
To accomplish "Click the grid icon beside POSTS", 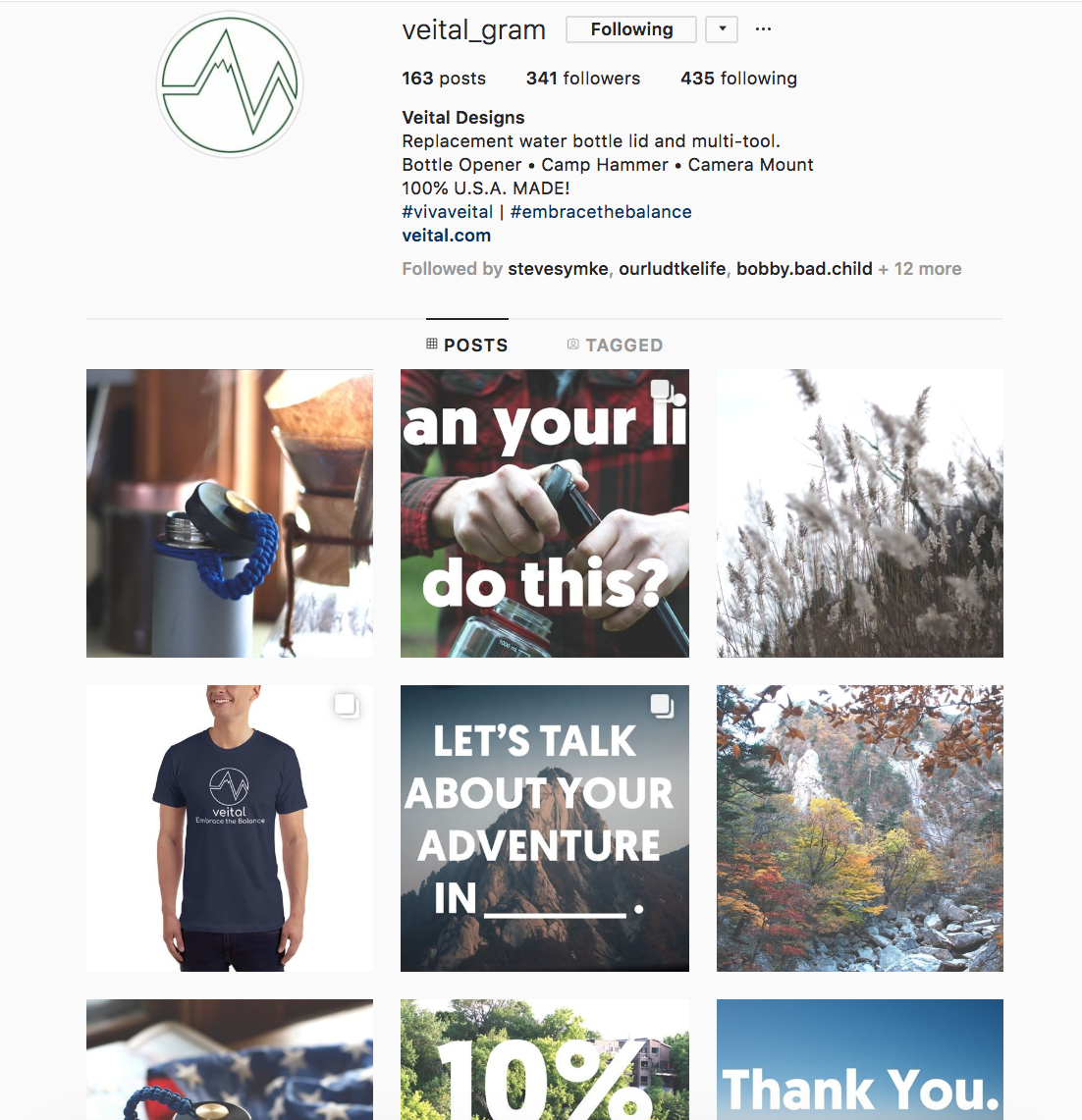I will pos(432,344).
